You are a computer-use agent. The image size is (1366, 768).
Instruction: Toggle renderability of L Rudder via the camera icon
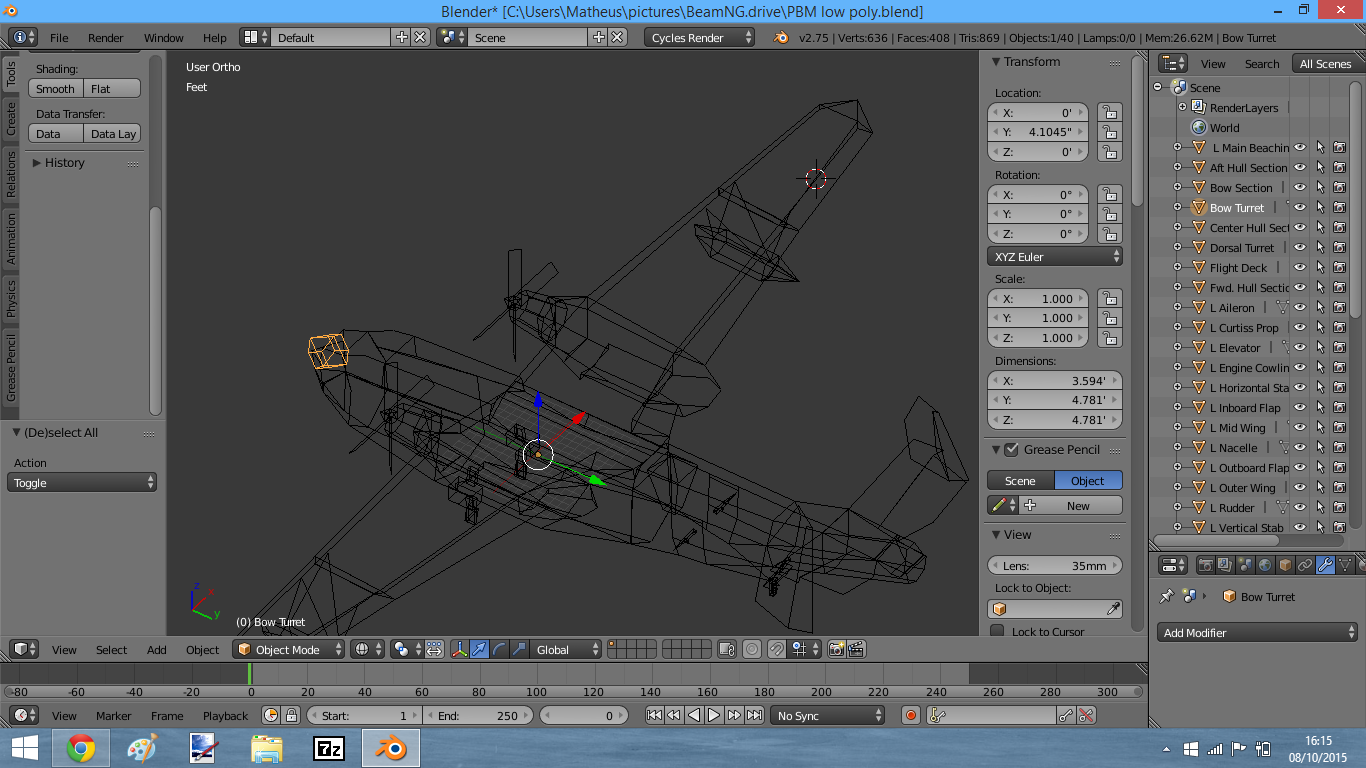tap(1339, 507)
